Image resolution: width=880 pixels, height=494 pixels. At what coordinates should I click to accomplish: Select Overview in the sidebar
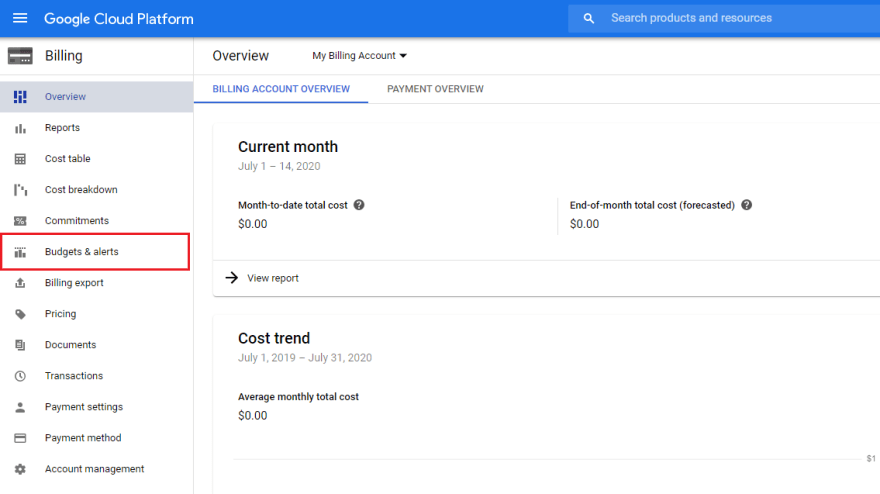pos(97,97)
